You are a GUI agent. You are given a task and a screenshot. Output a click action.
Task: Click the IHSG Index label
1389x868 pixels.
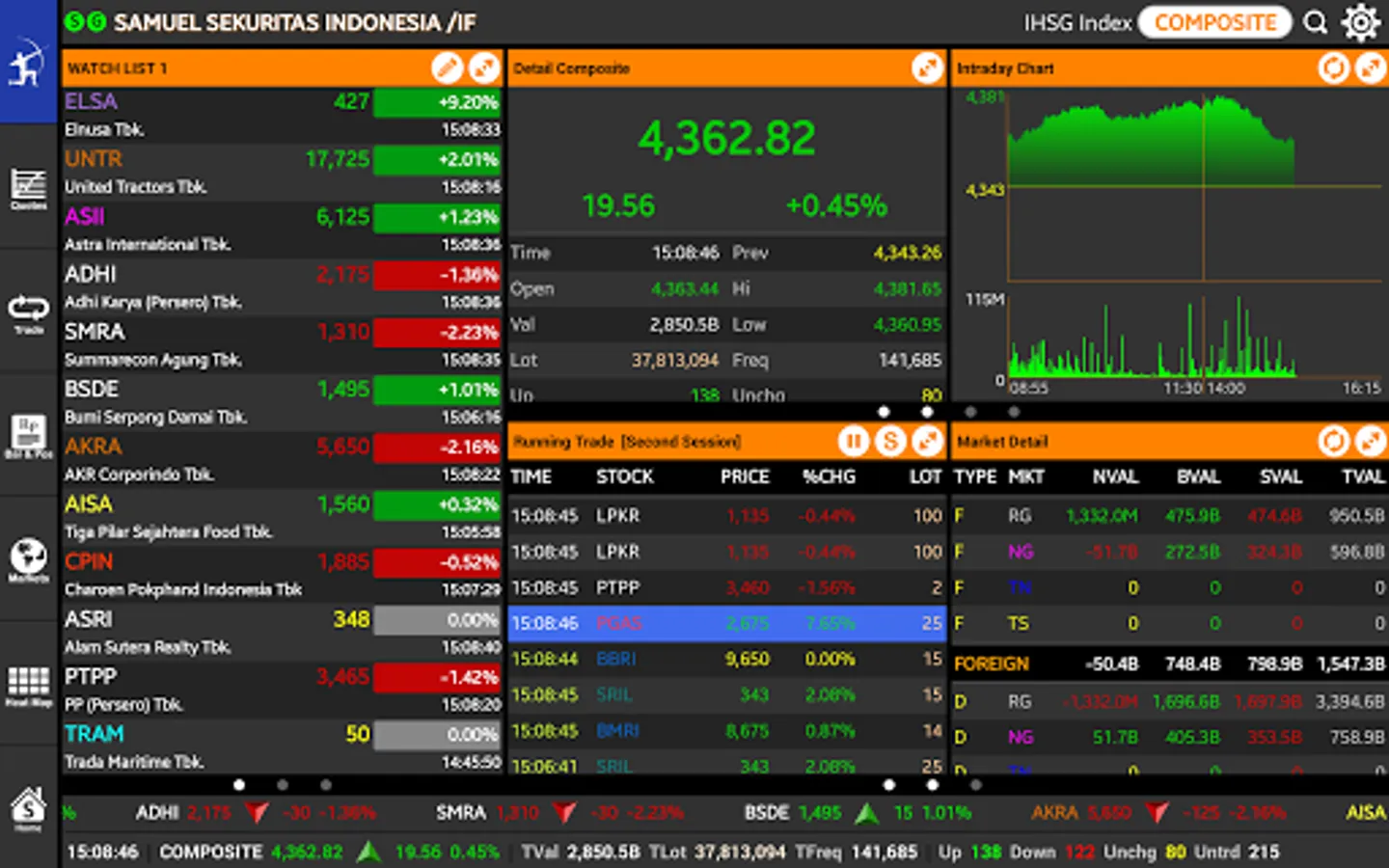tap(1077, 22)
